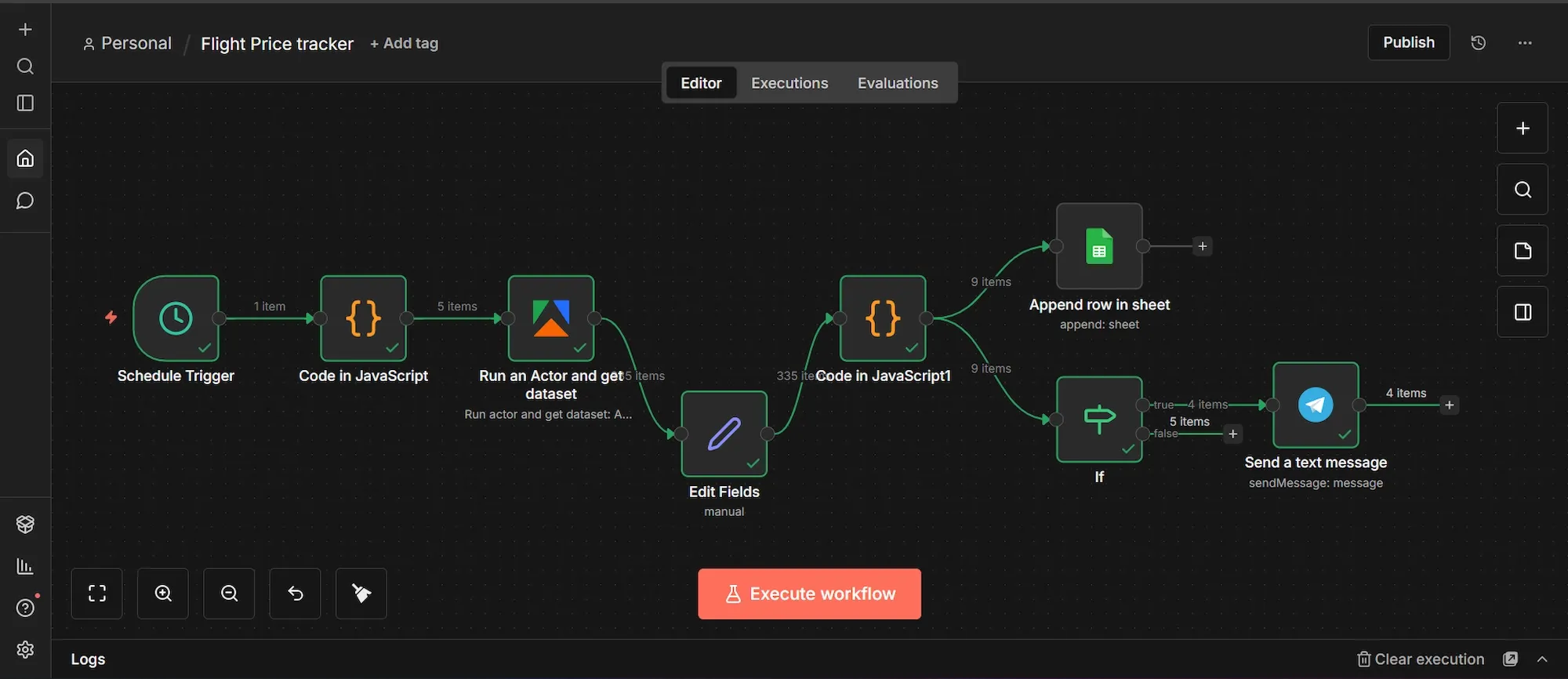Add a sticky note from right panel
This screenshot has width=1568, height=679.
point(1523,251)
